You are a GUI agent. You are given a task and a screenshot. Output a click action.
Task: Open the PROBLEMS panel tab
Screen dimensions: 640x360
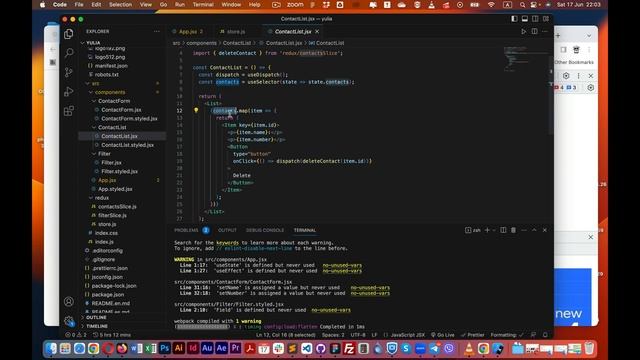[x=186, y=230]
